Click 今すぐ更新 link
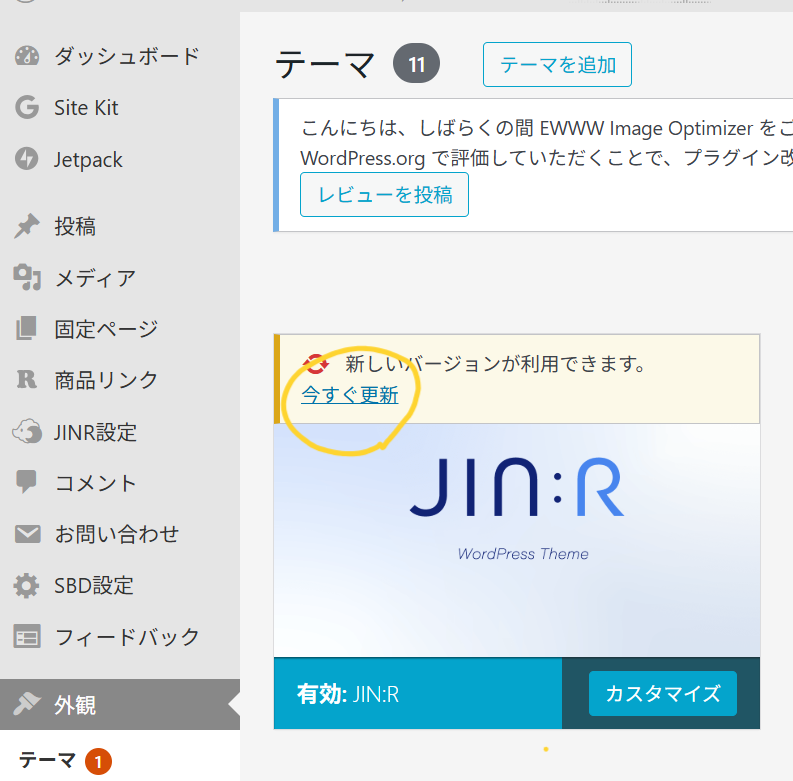This screenshot has height=781, width=793. click(x=349, y=395)
